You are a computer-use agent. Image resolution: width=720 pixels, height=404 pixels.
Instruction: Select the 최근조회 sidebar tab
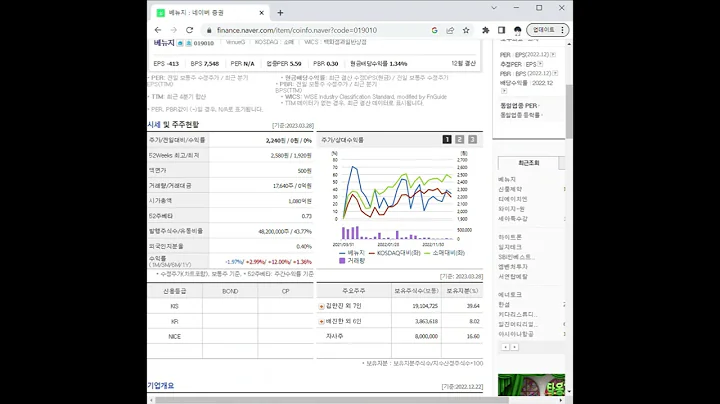click(529, 163)
